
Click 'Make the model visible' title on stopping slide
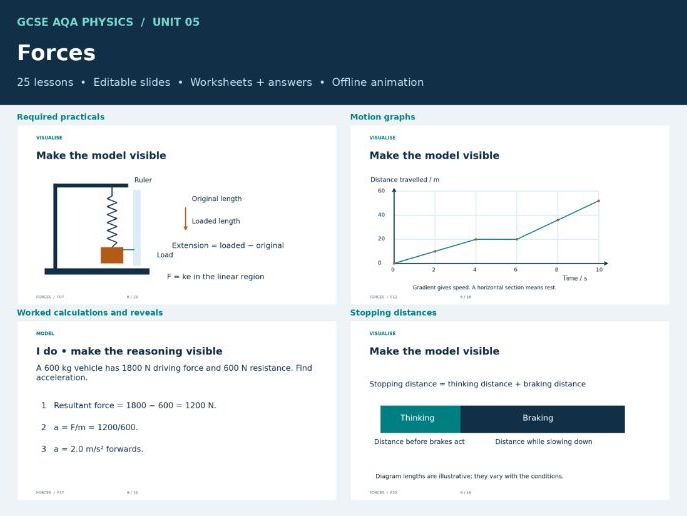(434, 351)
